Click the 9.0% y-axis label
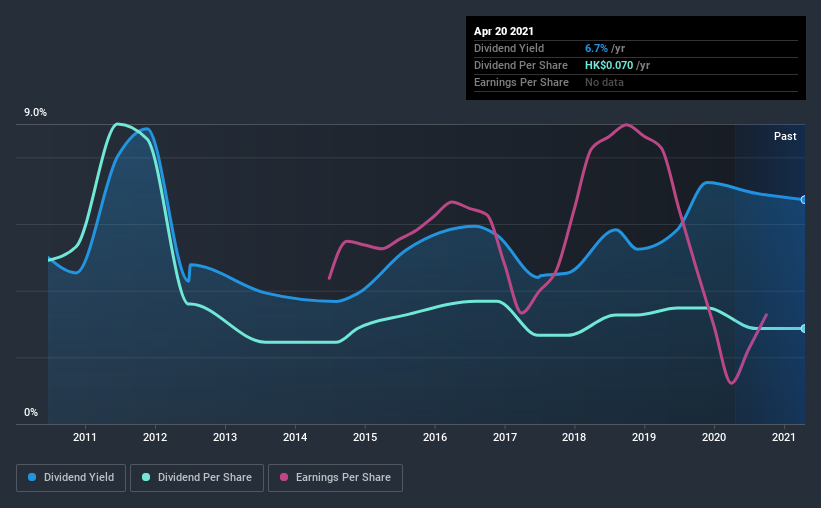Image resolution: width=821 pixels, height=508 pixels. [x=35, y=113]
